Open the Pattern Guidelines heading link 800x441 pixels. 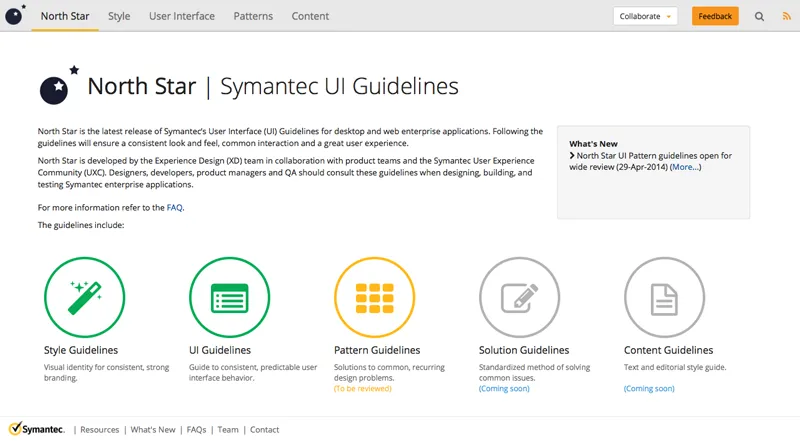[x=377, y=350]
